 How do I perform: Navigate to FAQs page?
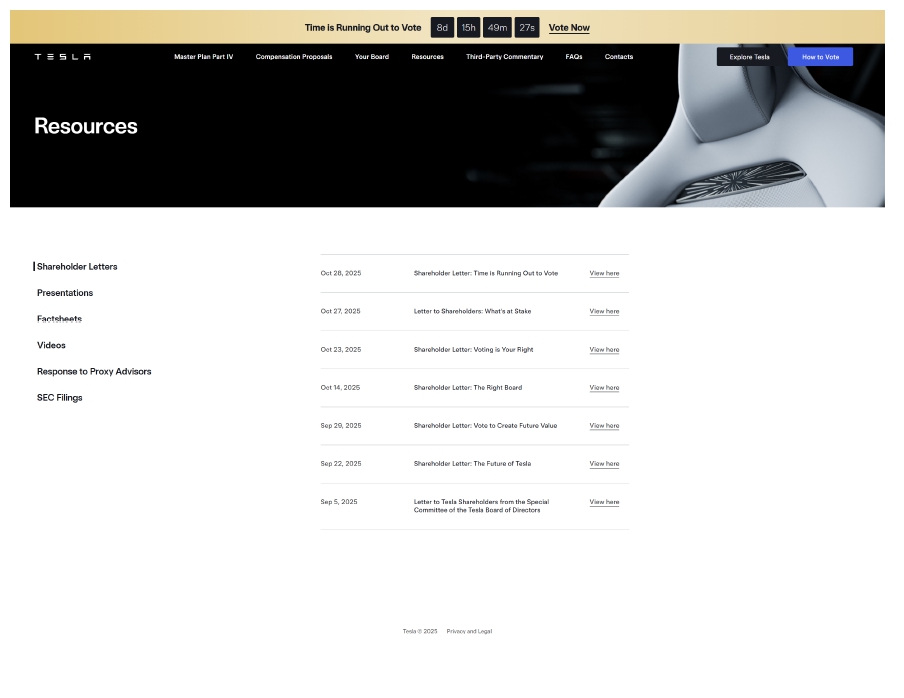click(x=574, y=57)
